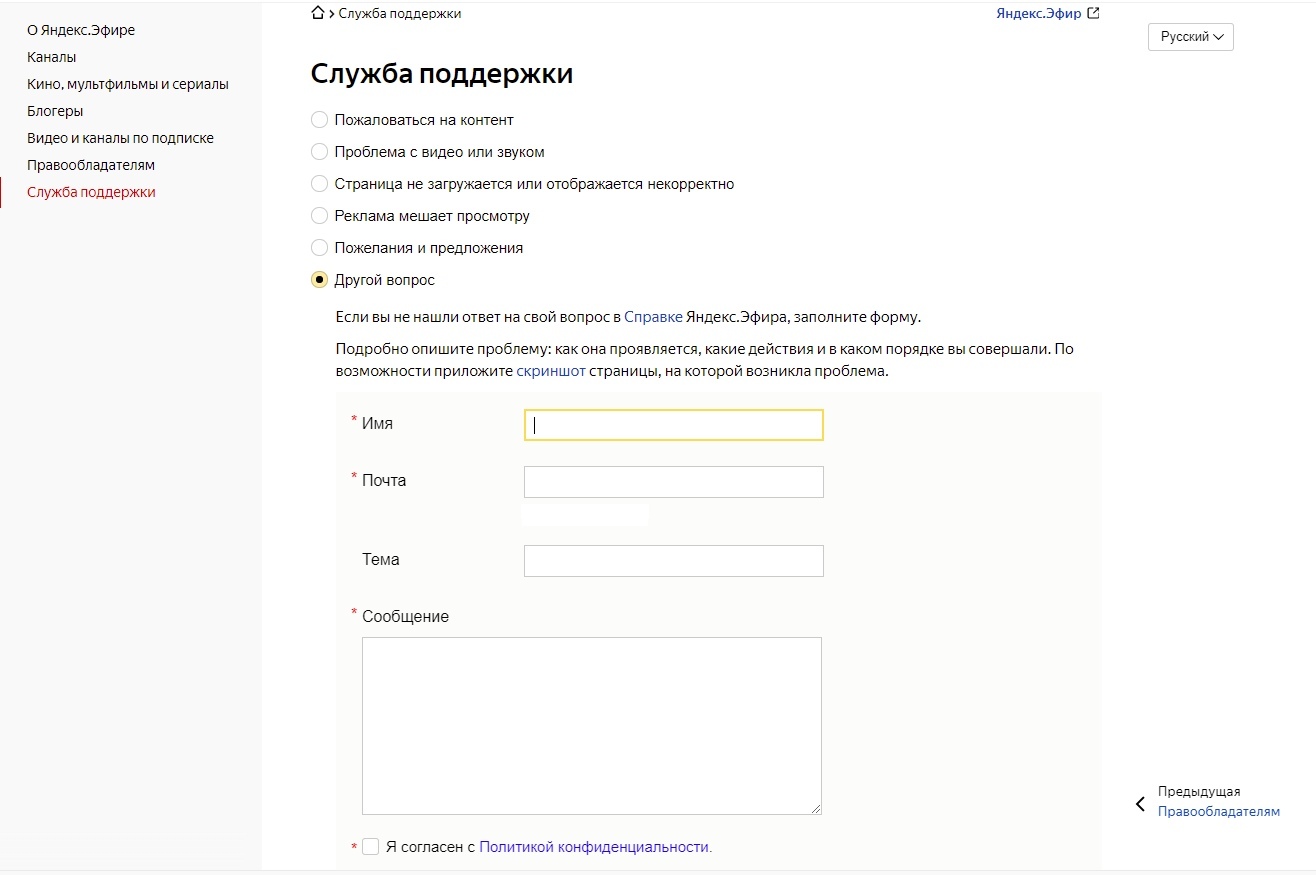Image resolution: width=1316 pixels, height=875 pixels.
Task: Select the "Другой вопрос" radio button
Action: [319, 280]
